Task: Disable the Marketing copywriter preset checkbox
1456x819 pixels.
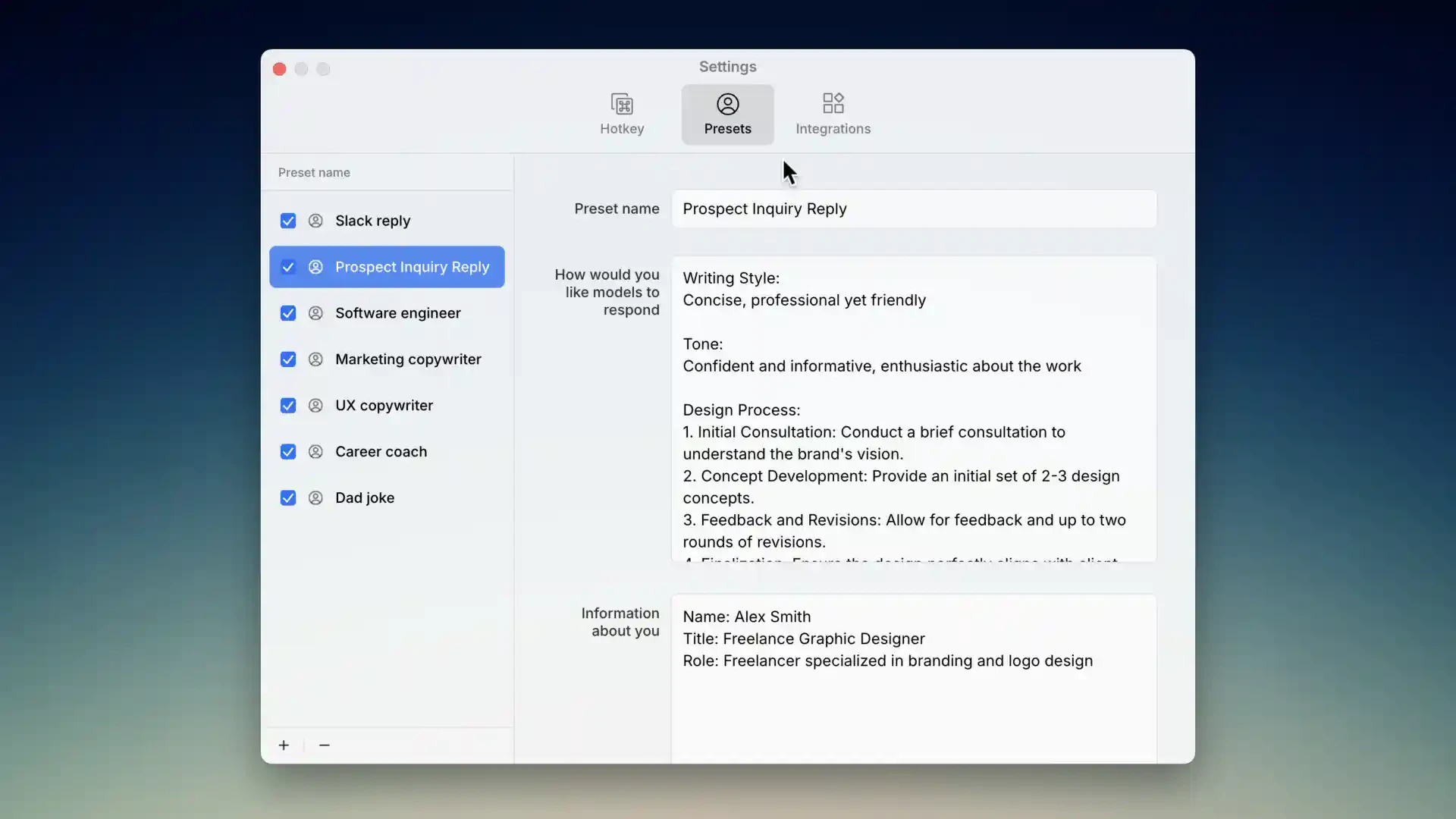Action: click(287, 359)
